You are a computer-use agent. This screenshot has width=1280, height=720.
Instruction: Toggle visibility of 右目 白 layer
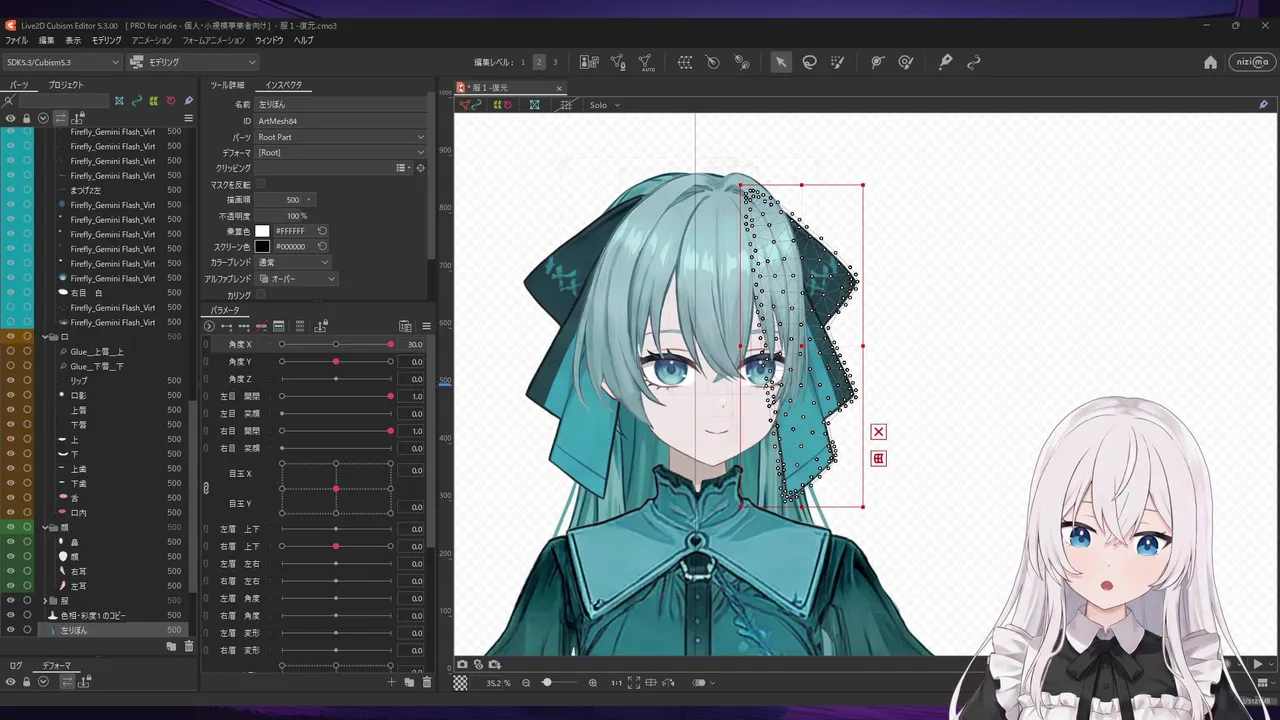pos(11,293)
